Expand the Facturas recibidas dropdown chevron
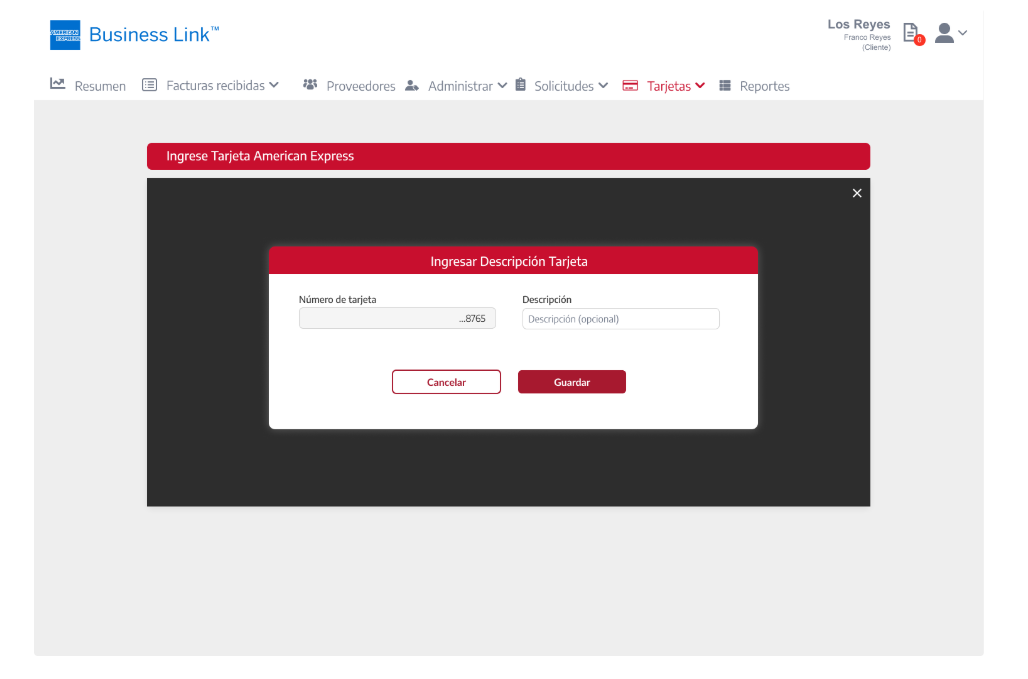 click(x=274, y=85)
